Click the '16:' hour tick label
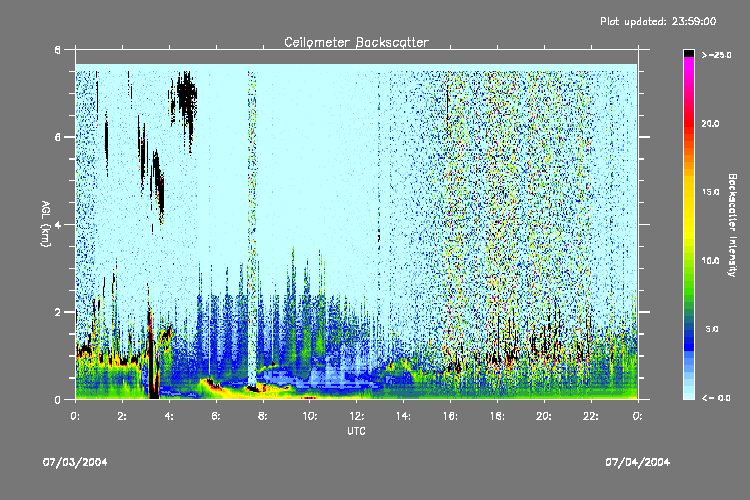 click(x=451, y=416)
